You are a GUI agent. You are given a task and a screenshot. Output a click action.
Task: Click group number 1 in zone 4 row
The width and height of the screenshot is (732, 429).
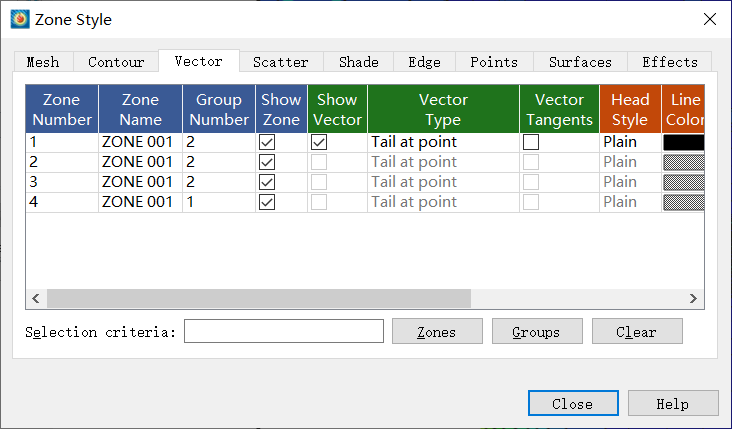point(219,203)
